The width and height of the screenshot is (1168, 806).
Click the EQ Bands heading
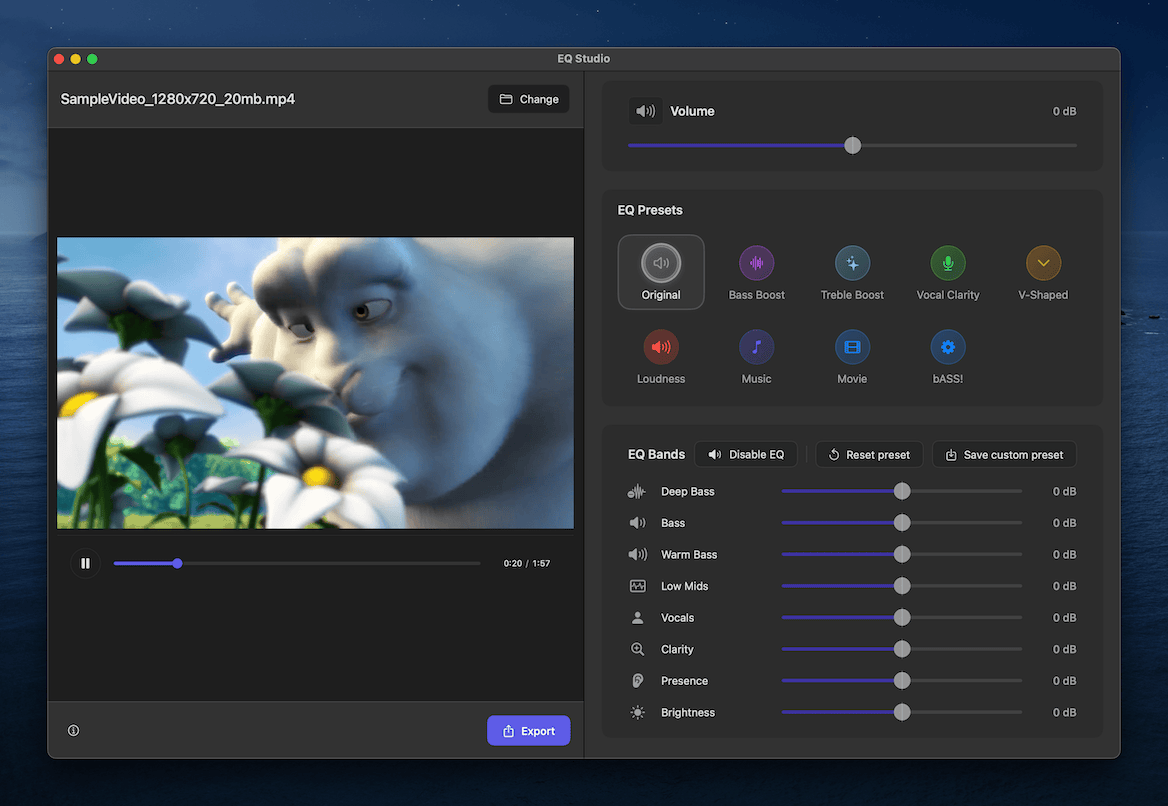[656, 454]
